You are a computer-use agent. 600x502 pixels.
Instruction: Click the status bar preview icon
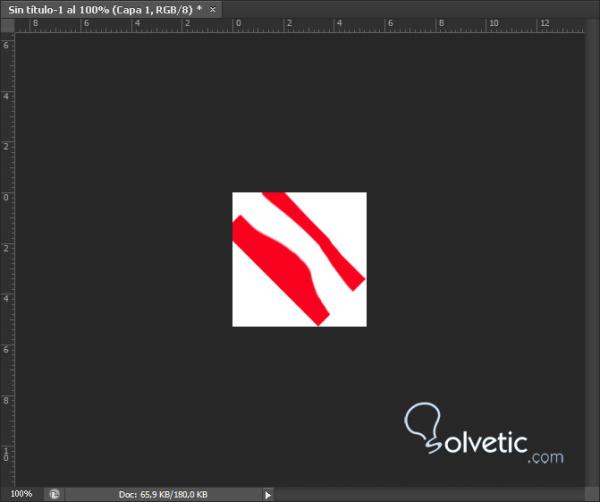pyautogui.click(x=54, y=494)
